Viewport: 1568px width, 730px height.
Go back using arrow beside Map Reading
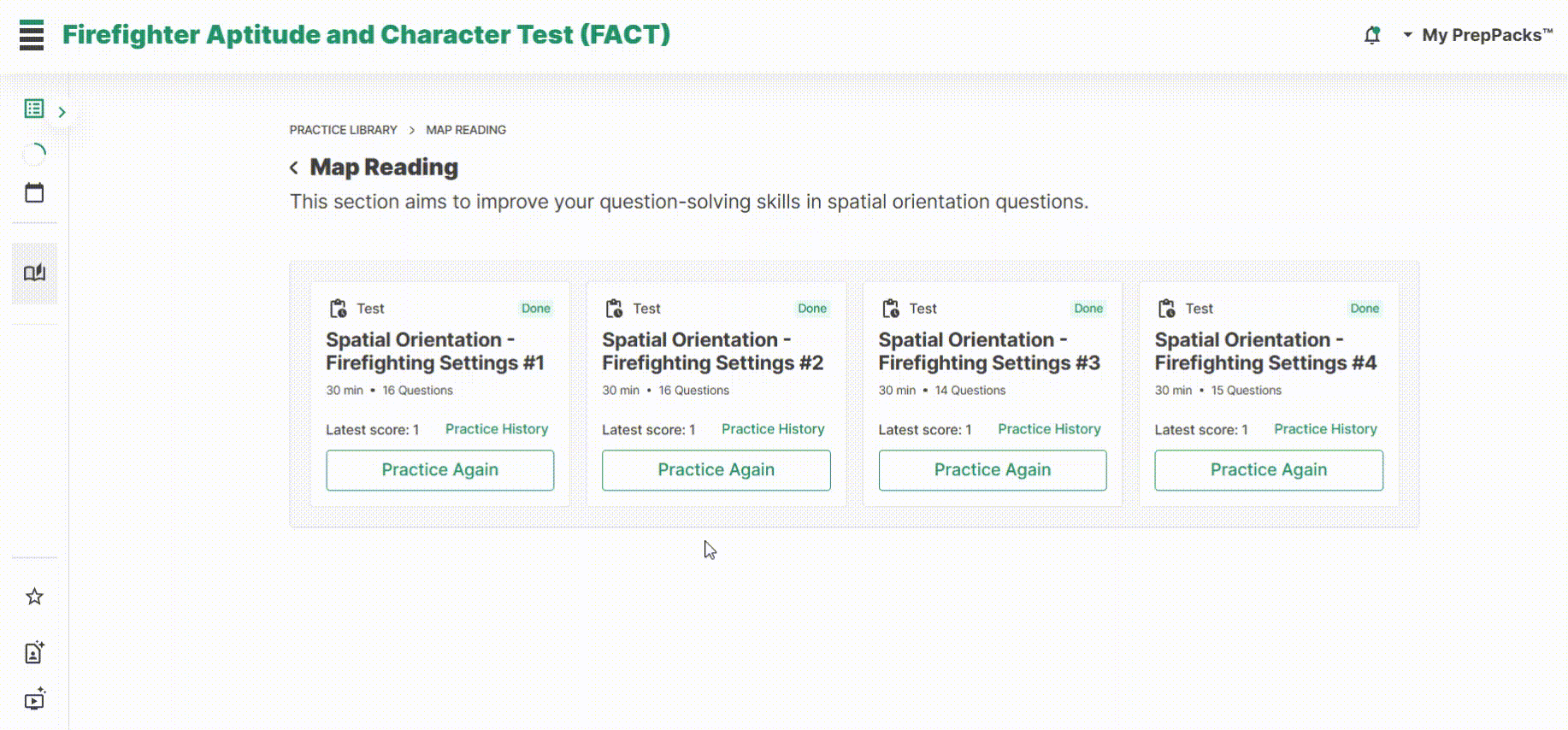pos(294,168)
